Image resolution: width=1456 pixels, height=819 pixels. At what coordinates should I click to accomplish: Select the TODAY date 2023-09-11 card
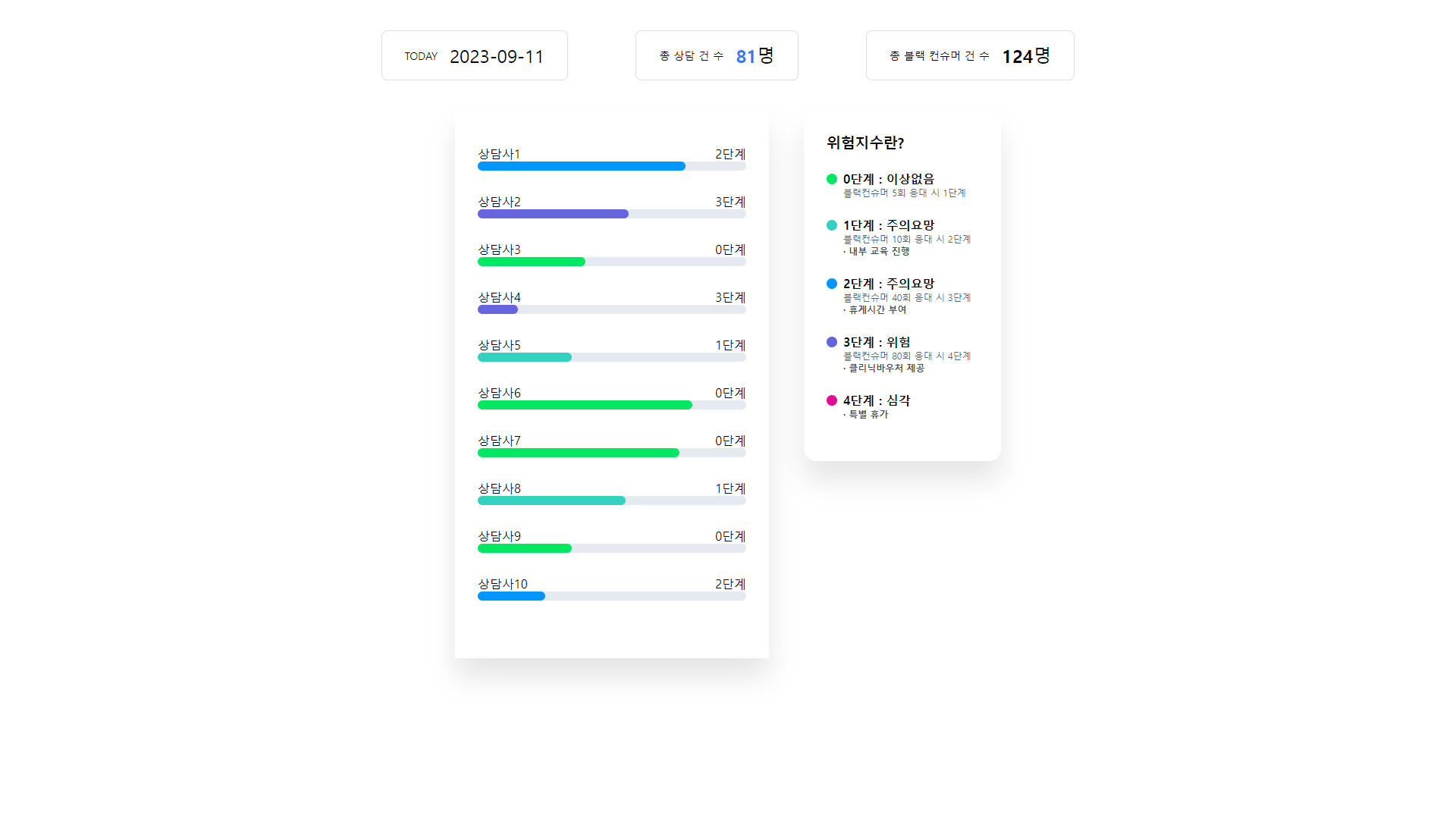(474, 55)
